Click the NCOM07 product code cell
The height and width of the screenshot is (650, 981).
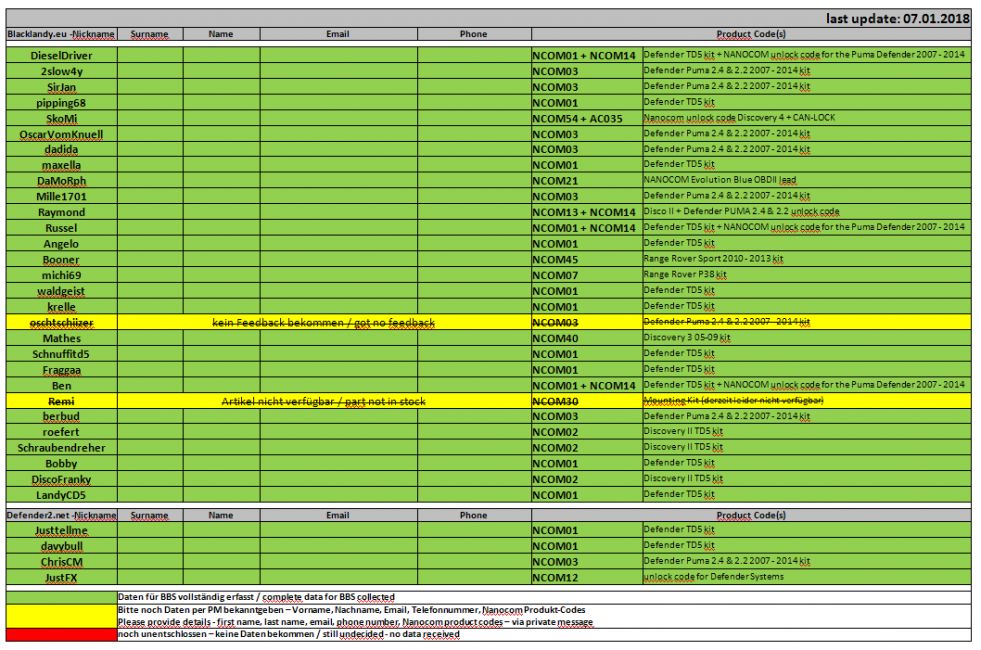587,275
